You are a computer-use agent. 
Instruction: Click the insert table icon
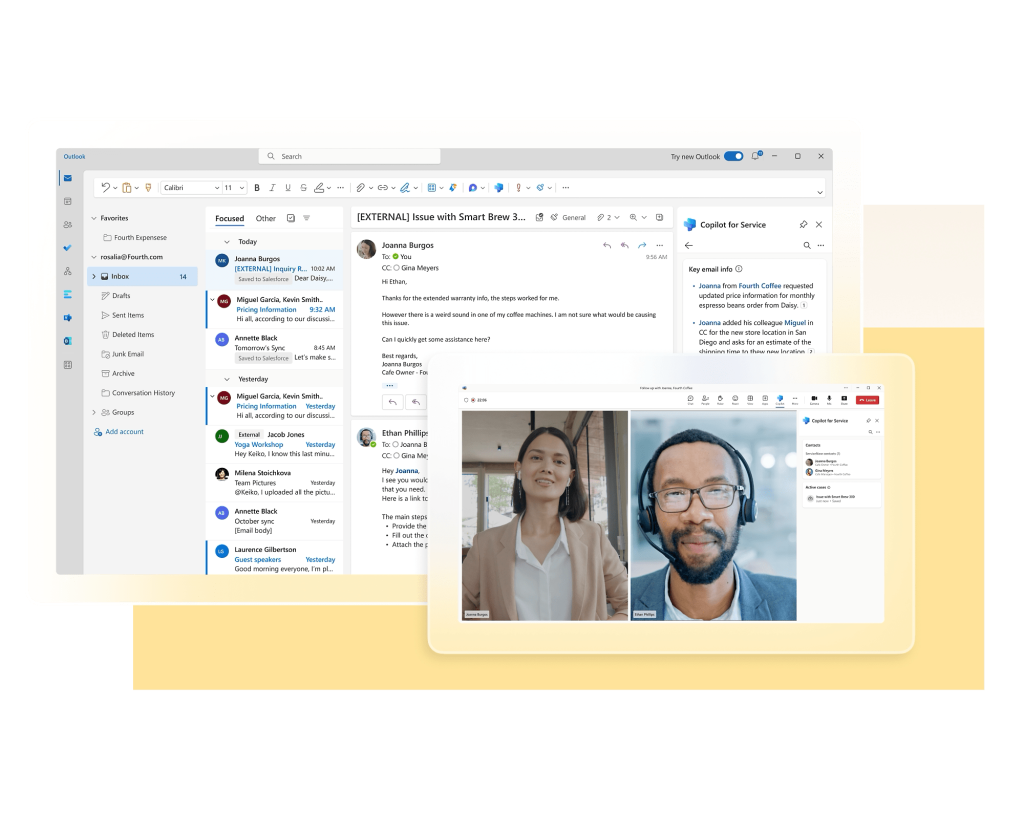(x=432, y=187)
